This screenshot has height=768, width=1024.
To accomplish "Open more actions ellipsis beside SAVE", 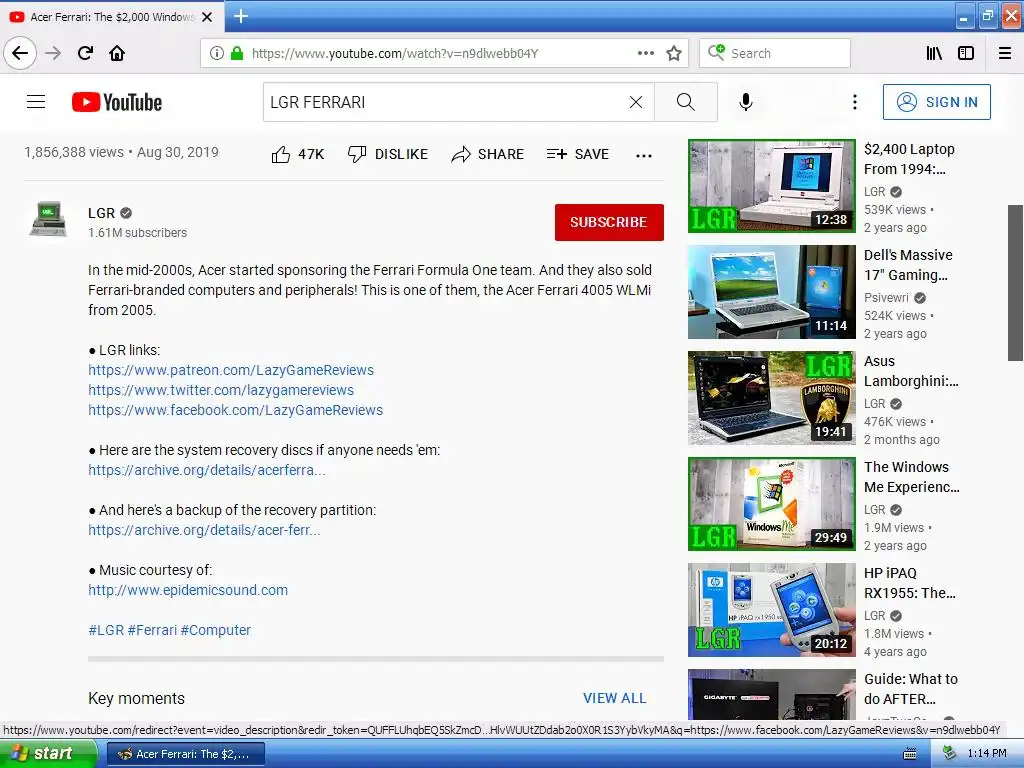I will pyautogui.click(x=644, y=155).
